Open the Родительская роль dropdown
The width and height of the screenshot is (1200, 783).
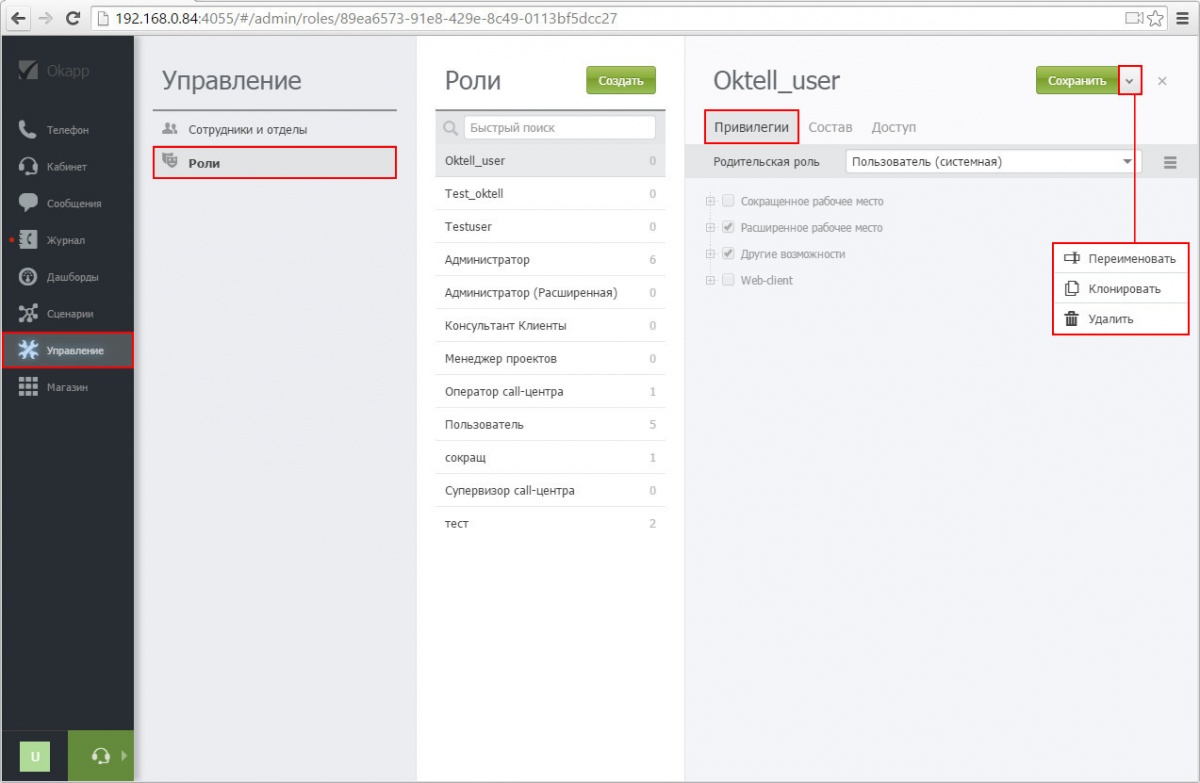pos(992,162)
